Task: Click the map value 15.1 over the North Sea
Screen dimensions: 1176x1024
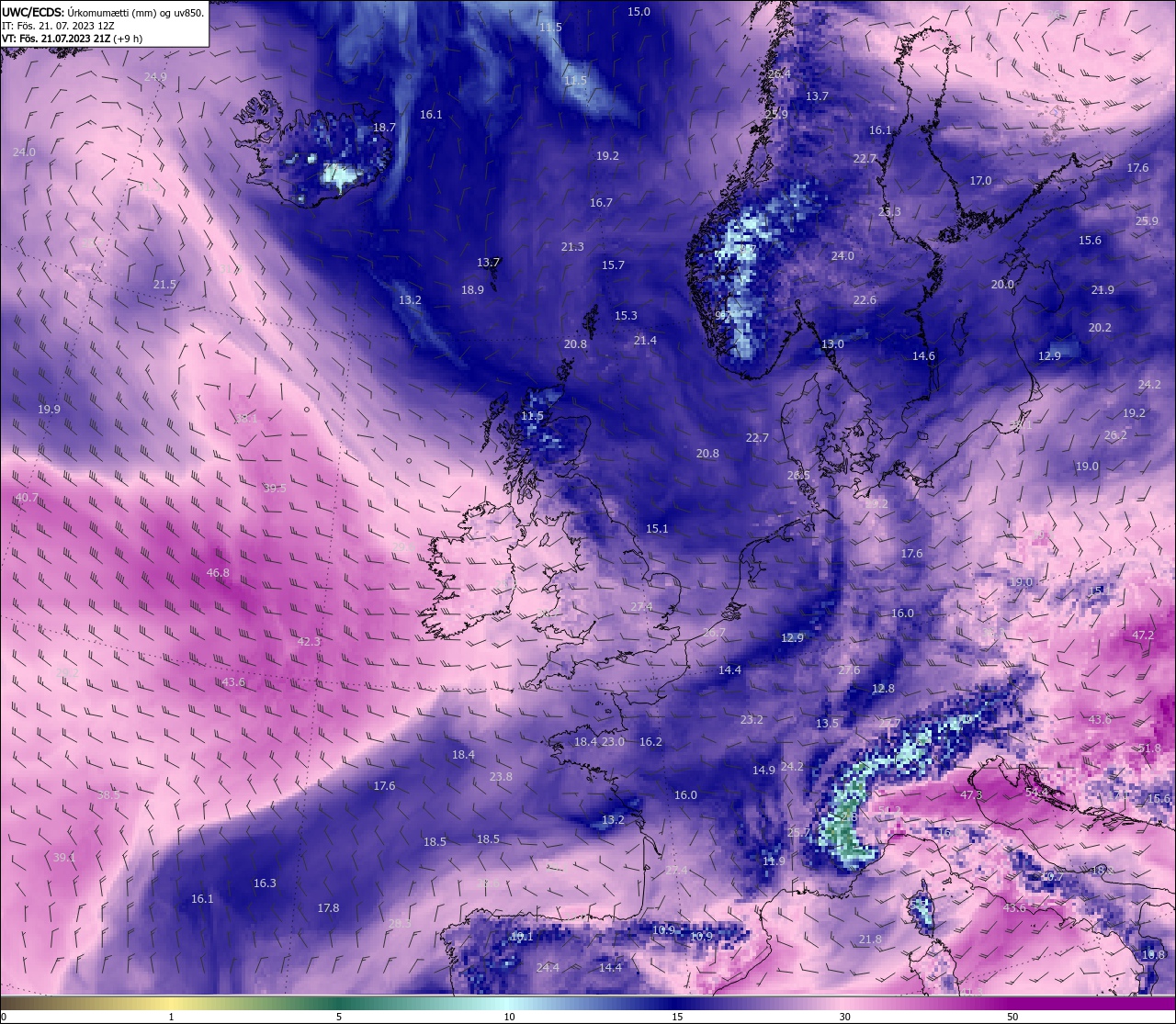Action: point(657,529)
